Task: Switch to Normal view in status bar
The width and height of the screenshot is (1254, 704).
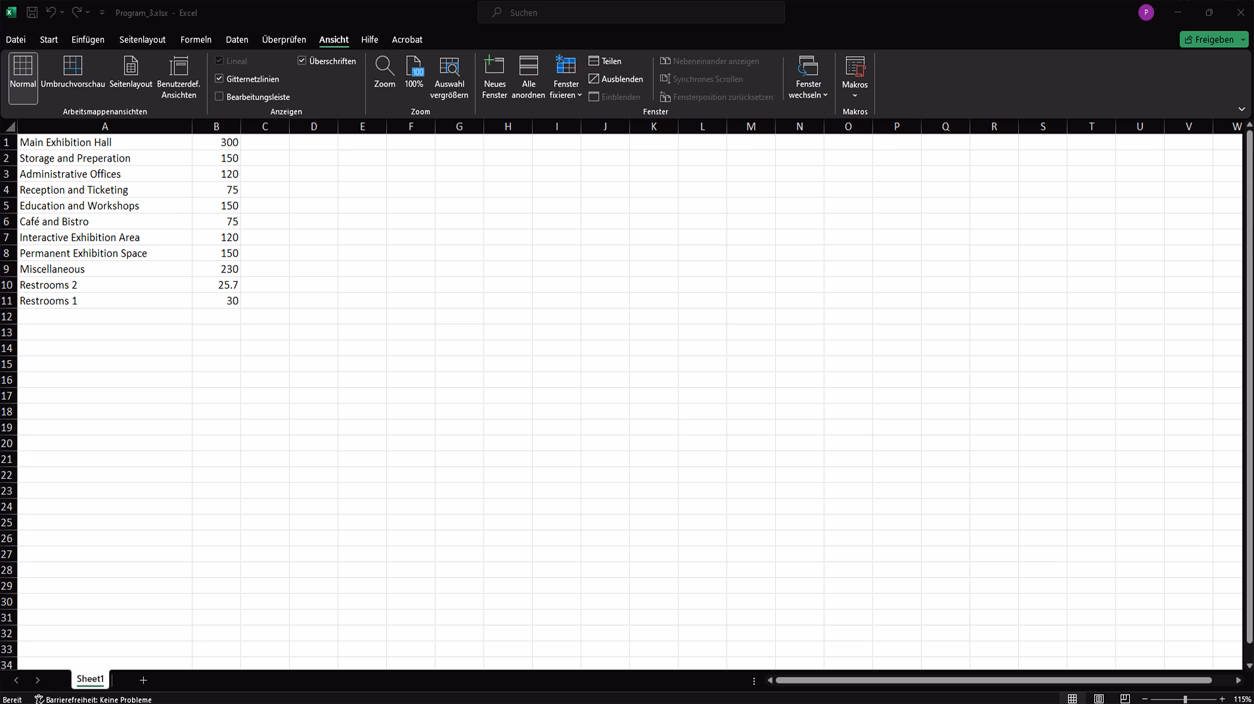Action: tap(1072, 699)
